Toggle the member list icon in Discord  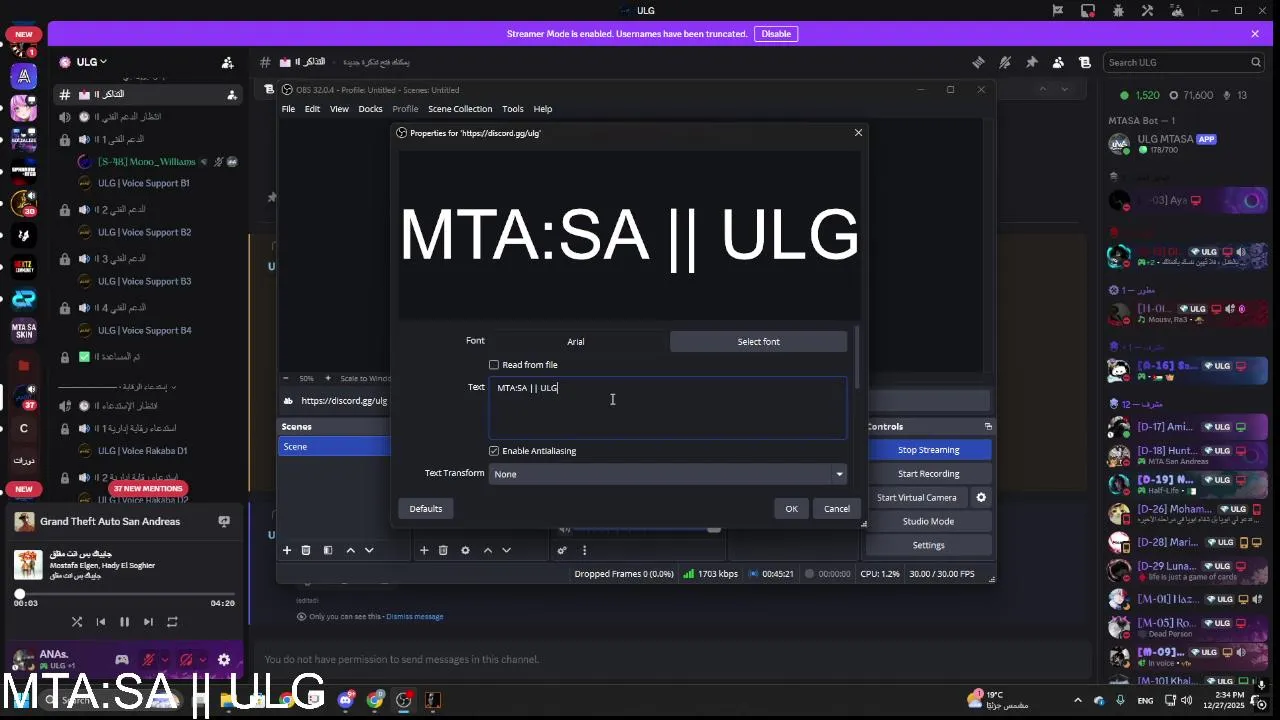tap(1058, 62)
